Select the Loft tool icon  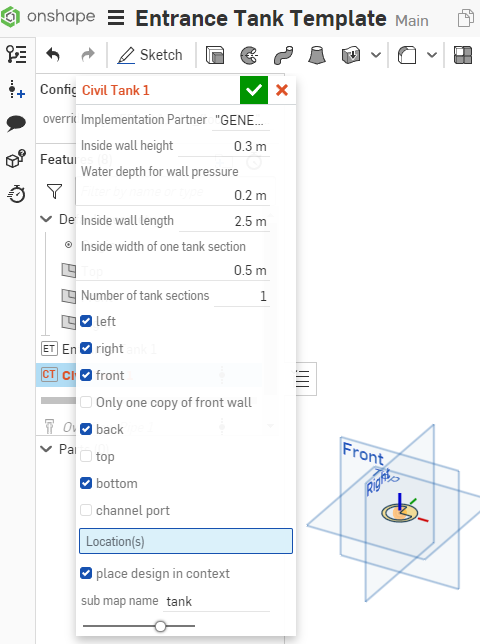(x=317, y=55)
